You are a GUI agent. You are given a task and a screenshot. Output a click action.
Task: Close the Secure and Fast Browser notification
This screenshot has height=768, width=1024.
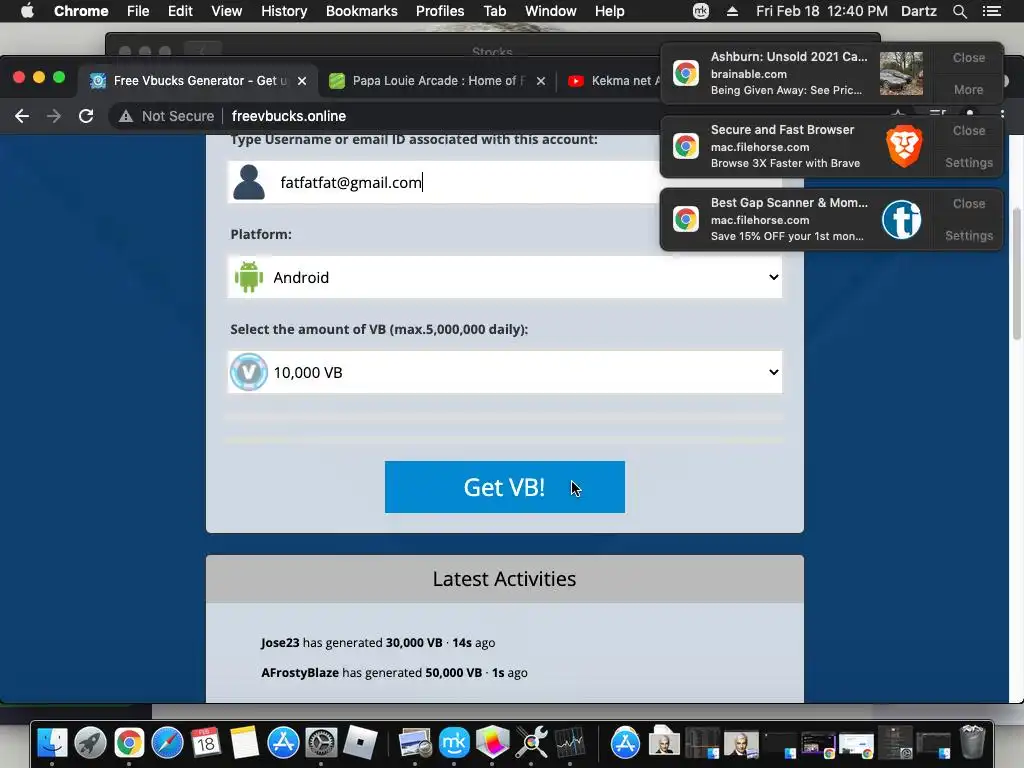coord(968,131)
